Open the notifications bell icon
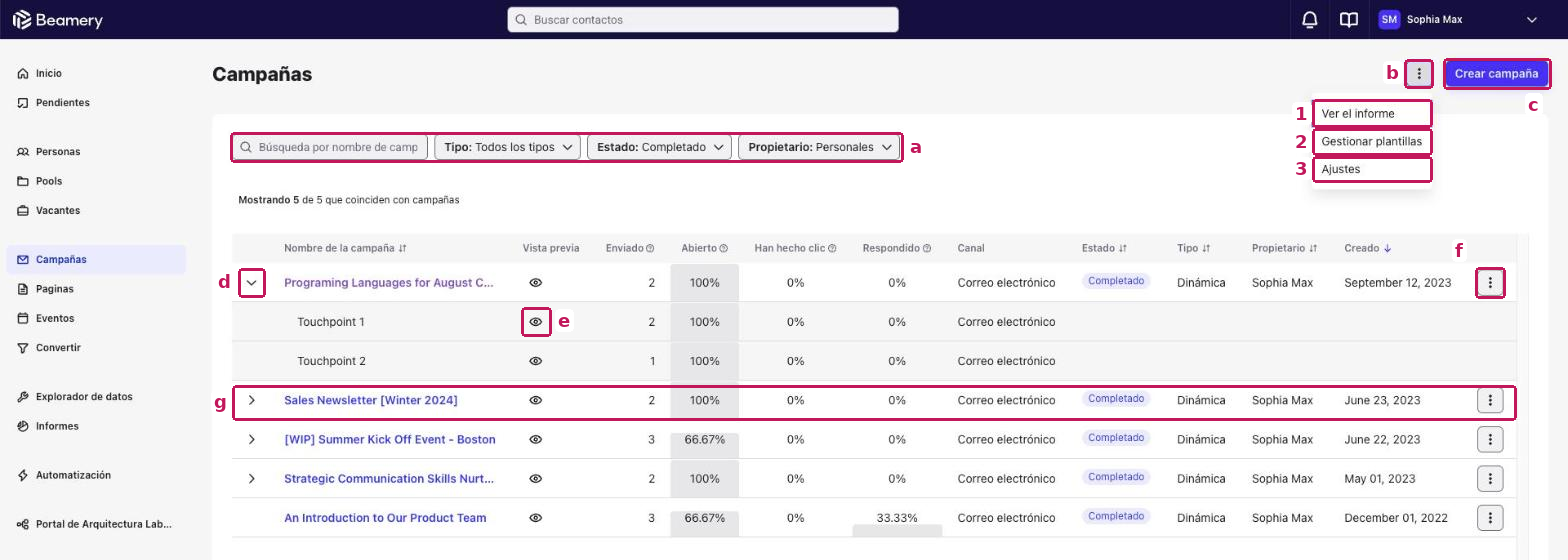Viewport: 1568px width, 560px height. pyautogui.click(x=1309, y=20)
